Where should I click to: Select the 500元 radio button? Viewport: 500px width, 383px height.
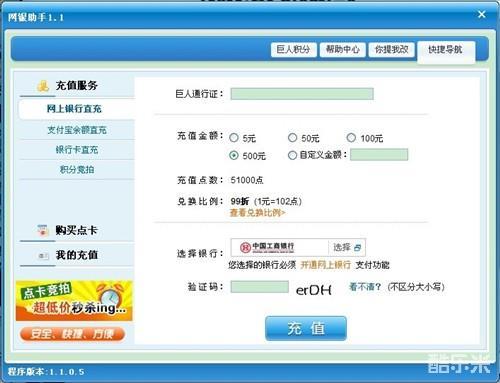coord(234,155)
